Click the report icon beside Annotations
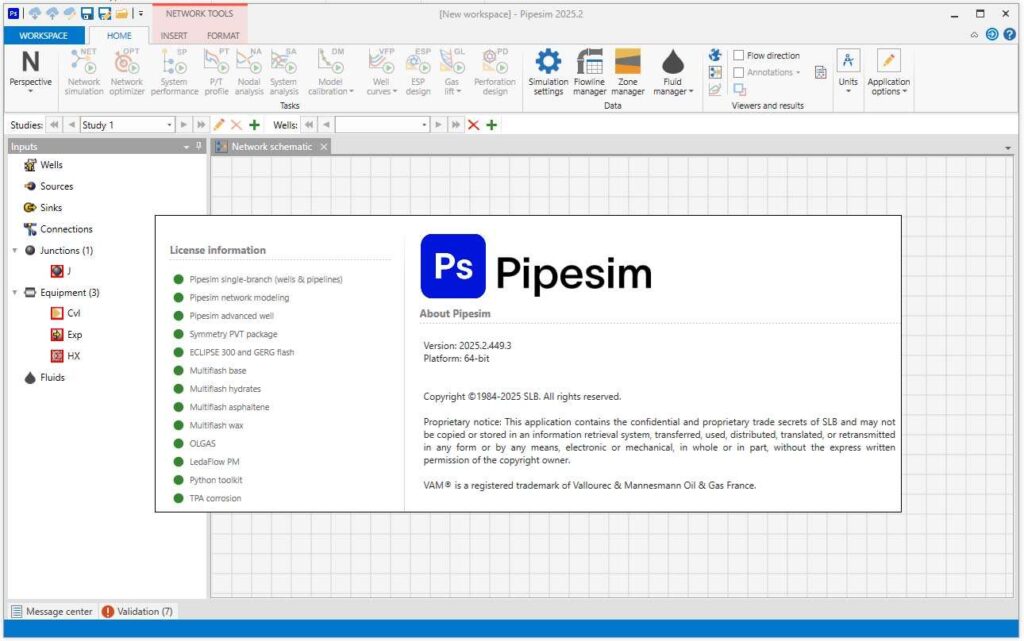 click(x=821, y=72)
